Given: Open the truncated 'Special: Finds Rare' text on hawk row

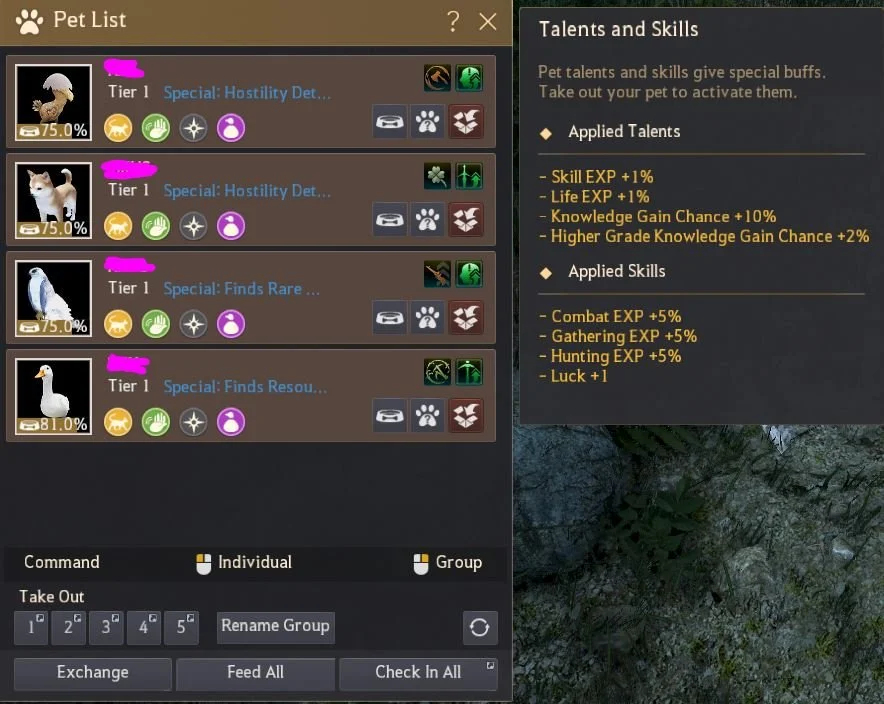Looking at the screenshot, I should [241, 289].
